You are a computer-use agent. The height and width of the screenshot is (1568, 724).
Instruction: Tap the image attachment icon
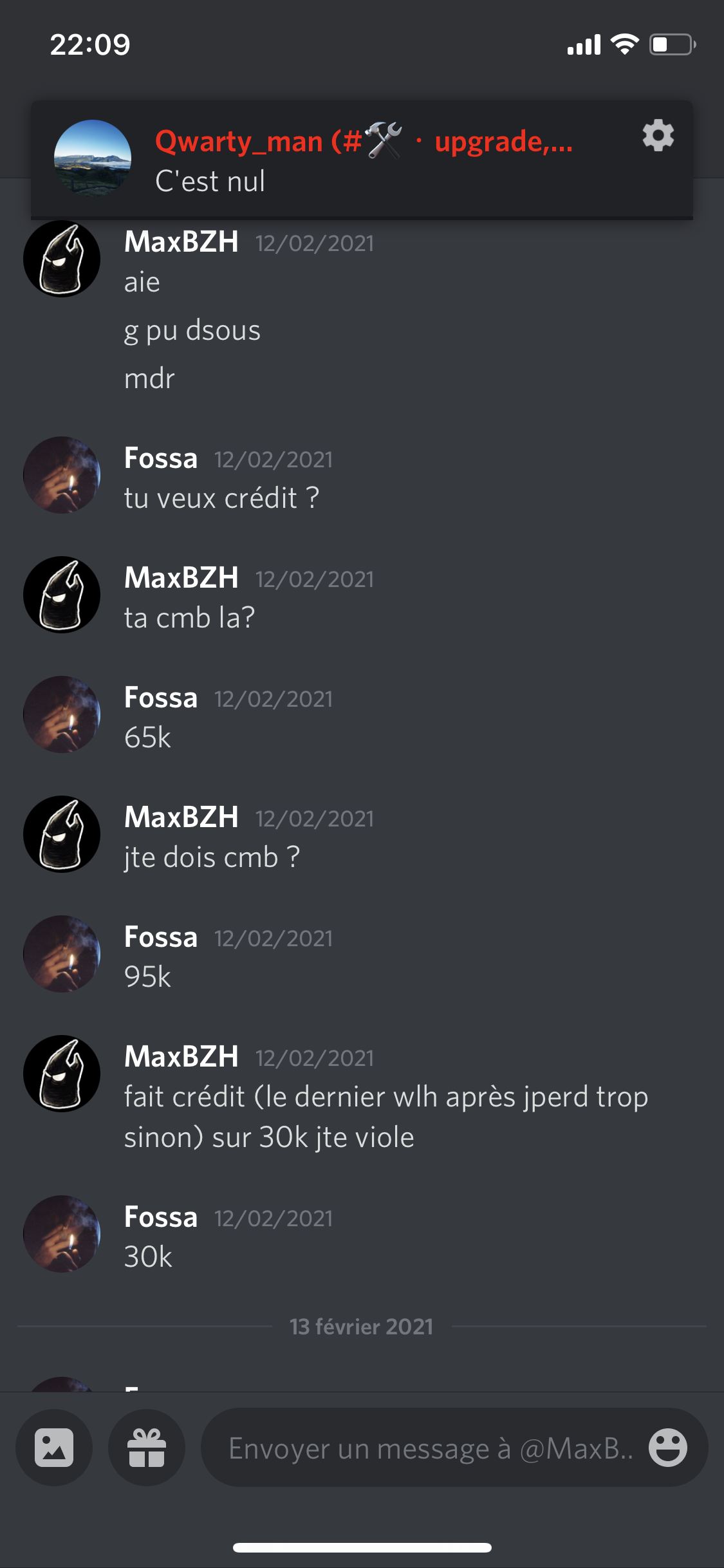(54, 1448)
